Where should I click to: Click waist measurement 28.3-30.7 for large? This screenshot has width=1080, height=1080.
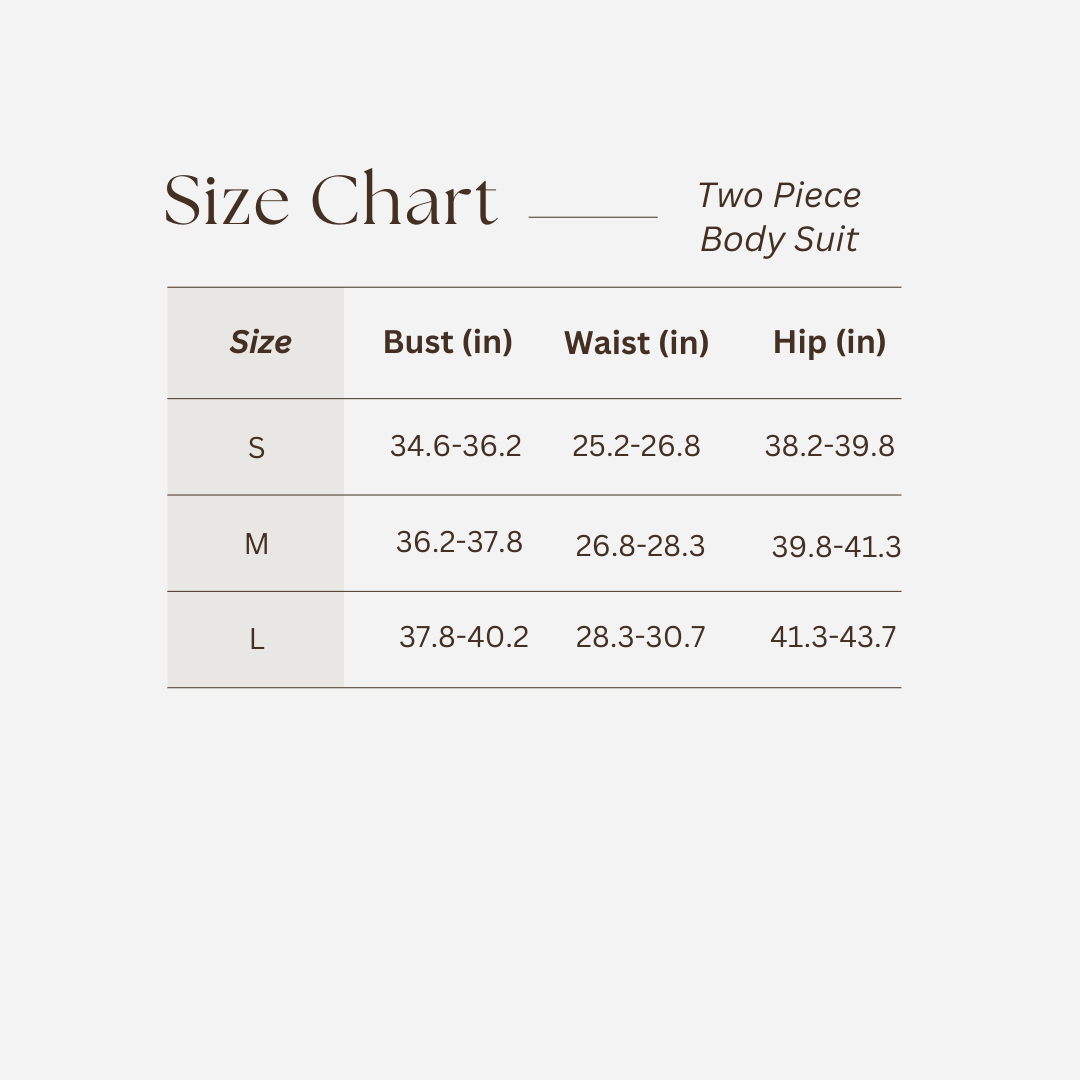640,637
